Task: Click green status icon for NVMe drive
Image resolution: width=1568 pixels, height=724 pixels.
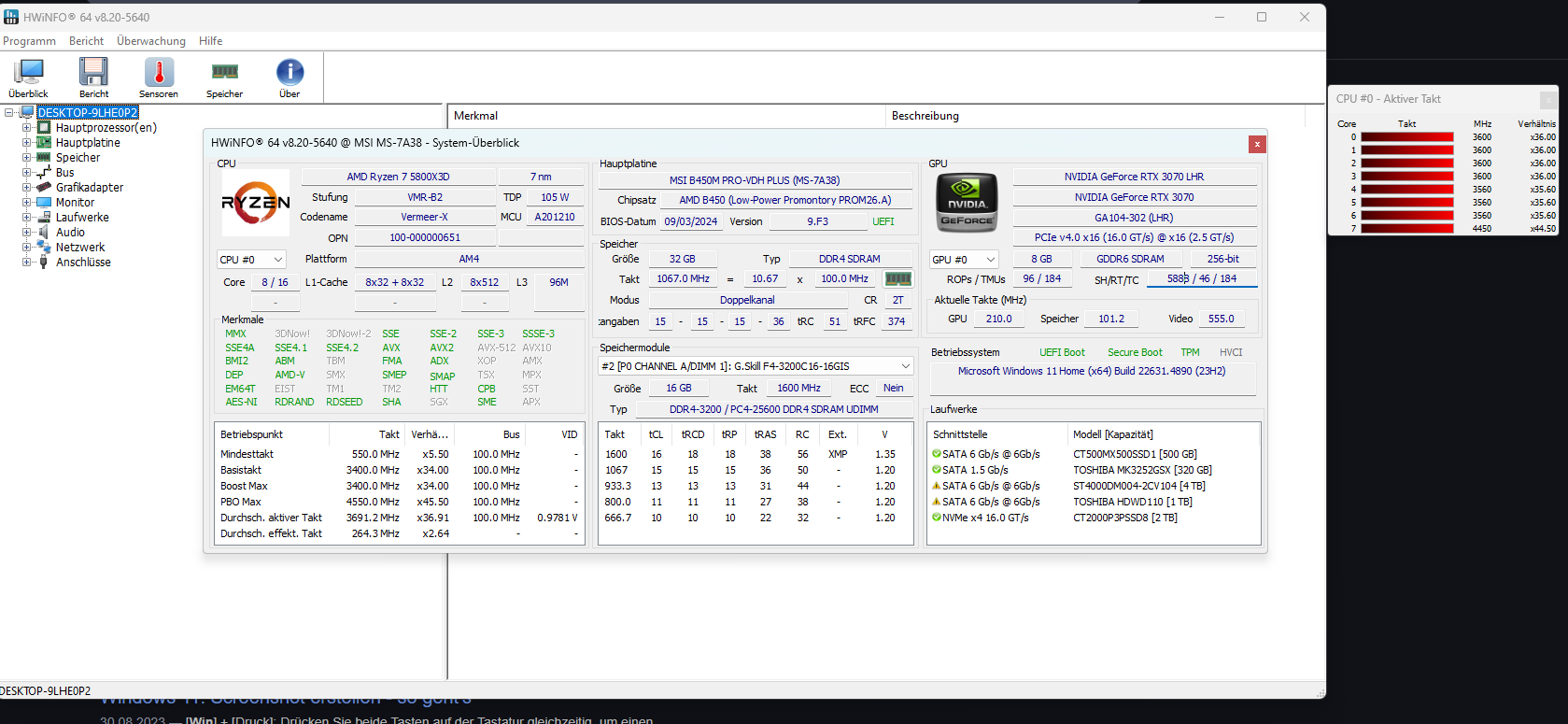Action: pyautogui.click(x=937, y=518)
